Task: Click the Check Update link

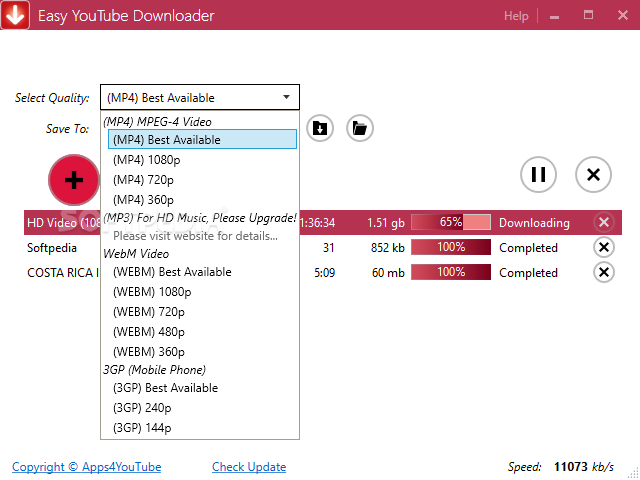Action: 249,467
